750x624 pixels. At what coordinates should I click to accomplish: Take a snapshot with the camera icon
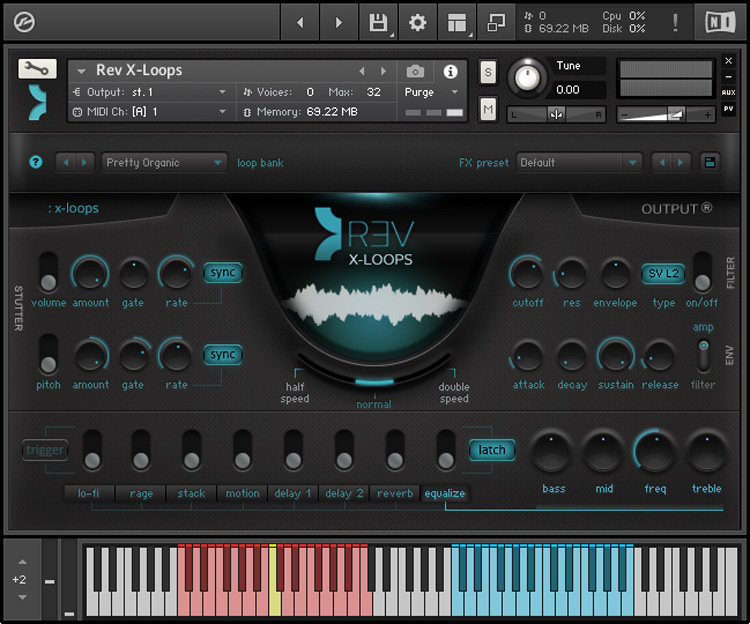[x=415, y=72]
